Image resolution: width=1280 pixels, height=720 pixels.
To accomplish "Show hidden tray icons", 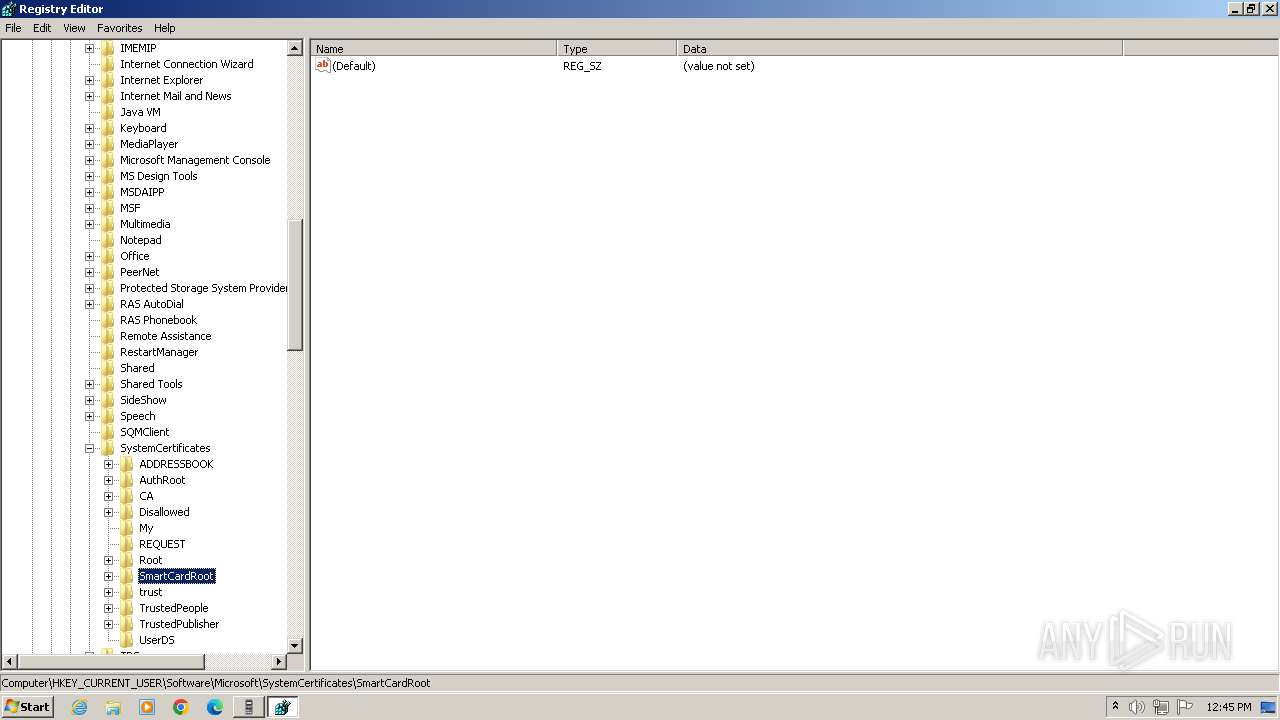I will pos(1115,706).
